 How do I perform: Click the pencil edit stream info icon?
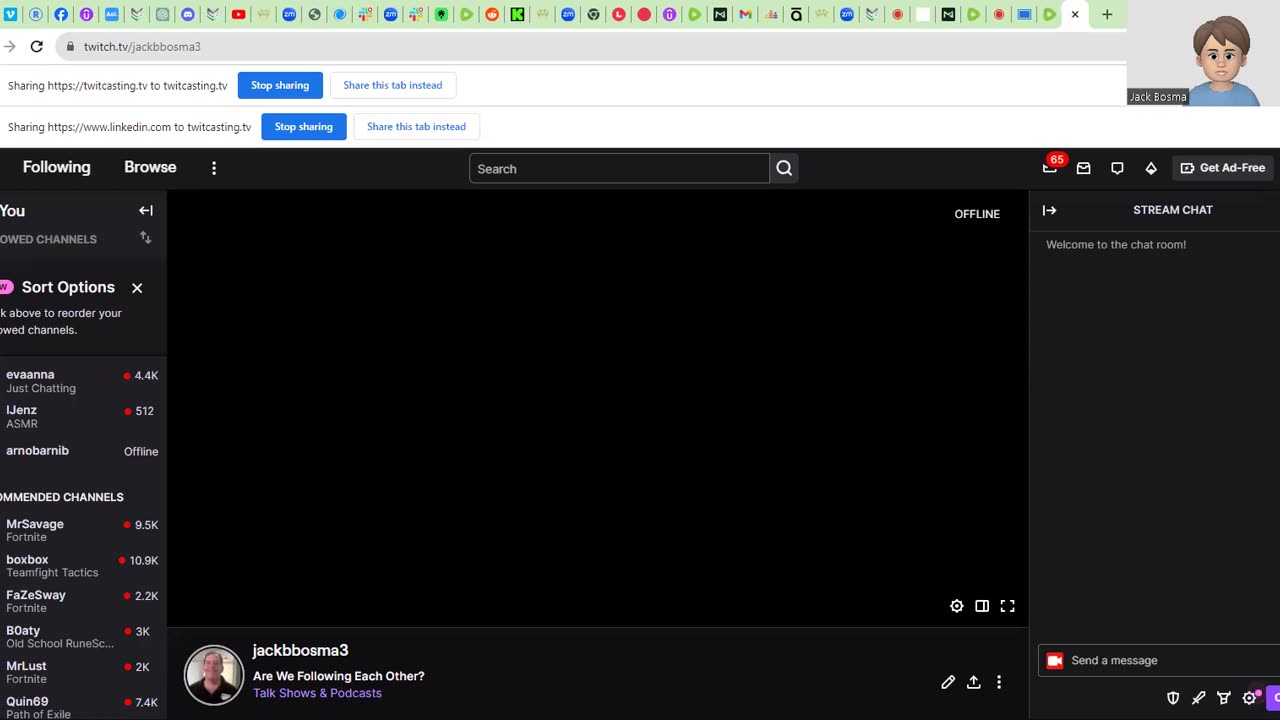tap(948, 682)
